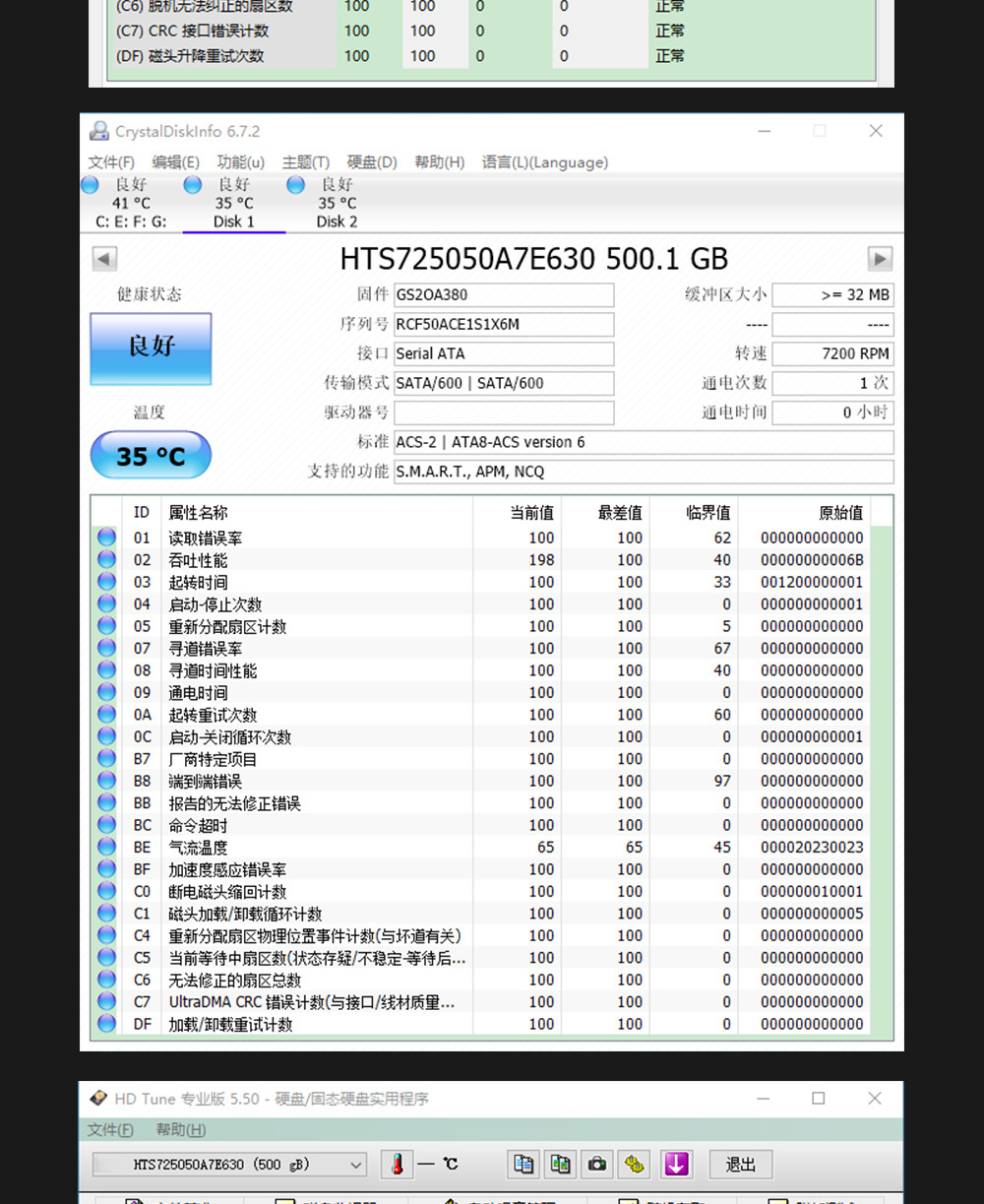
Task: Click the CrystalDiskInfo title bar app icon
Action: 99,131
